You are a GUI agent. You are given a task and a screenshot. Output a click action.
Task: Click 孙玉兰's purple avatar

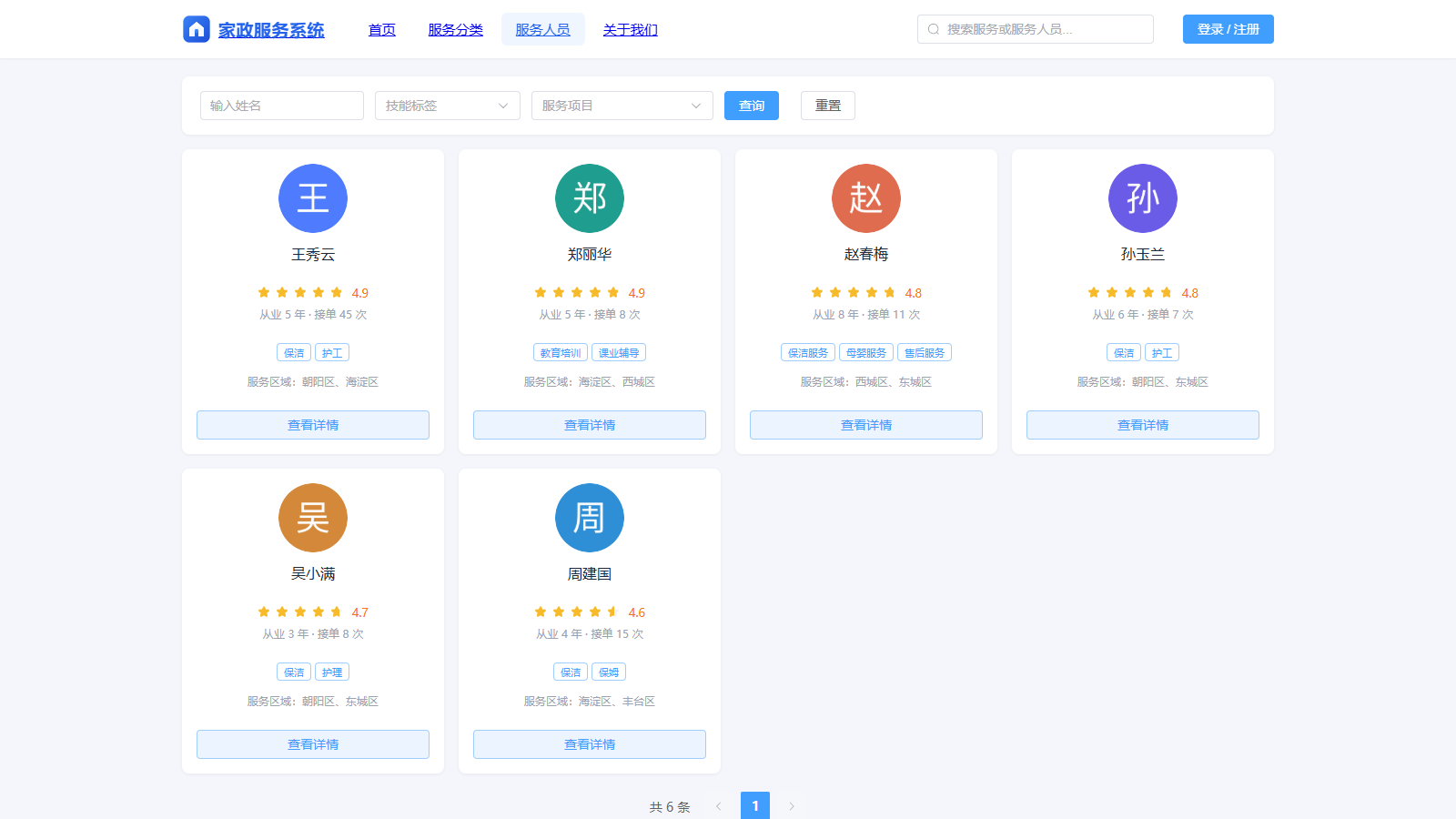point(1143,198)
